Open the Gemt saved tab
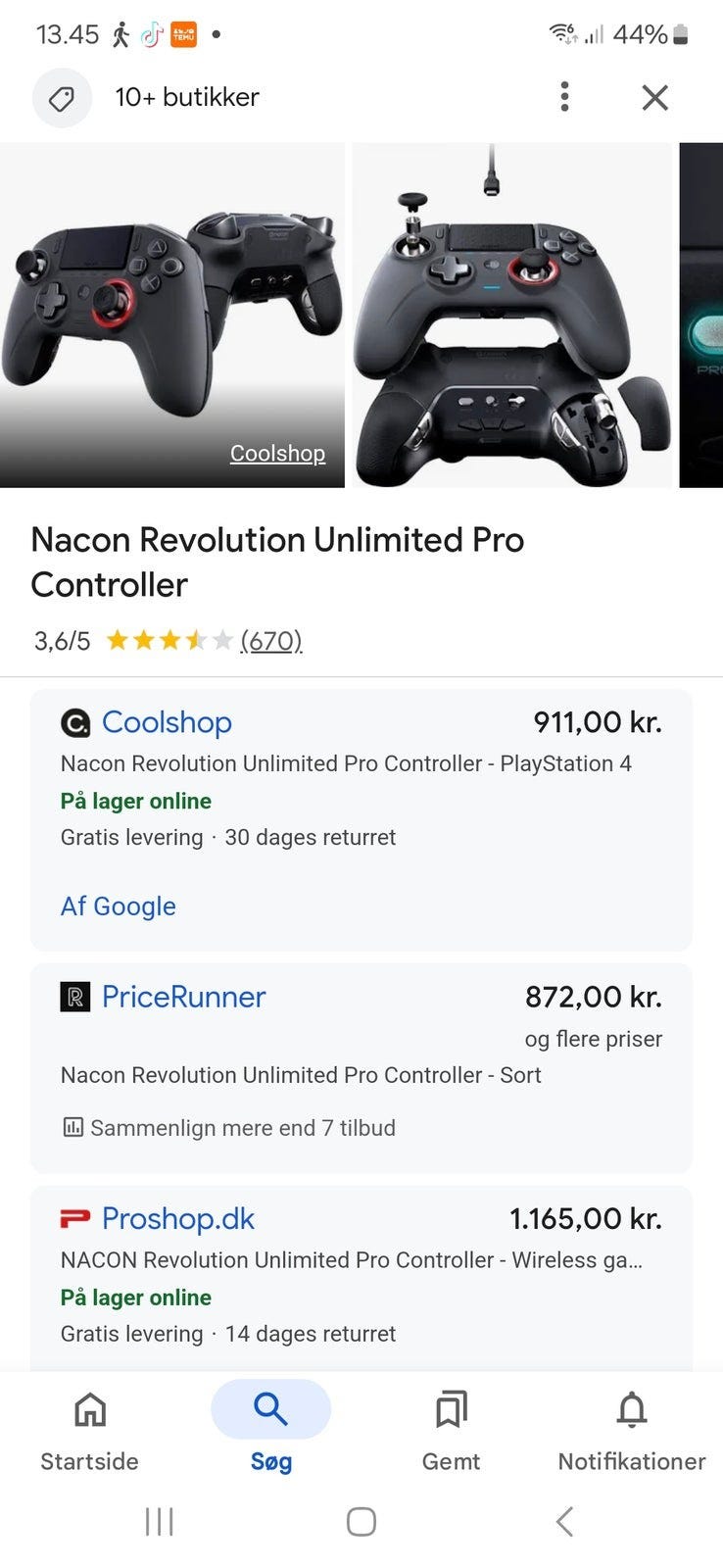 click(451, 1431)
